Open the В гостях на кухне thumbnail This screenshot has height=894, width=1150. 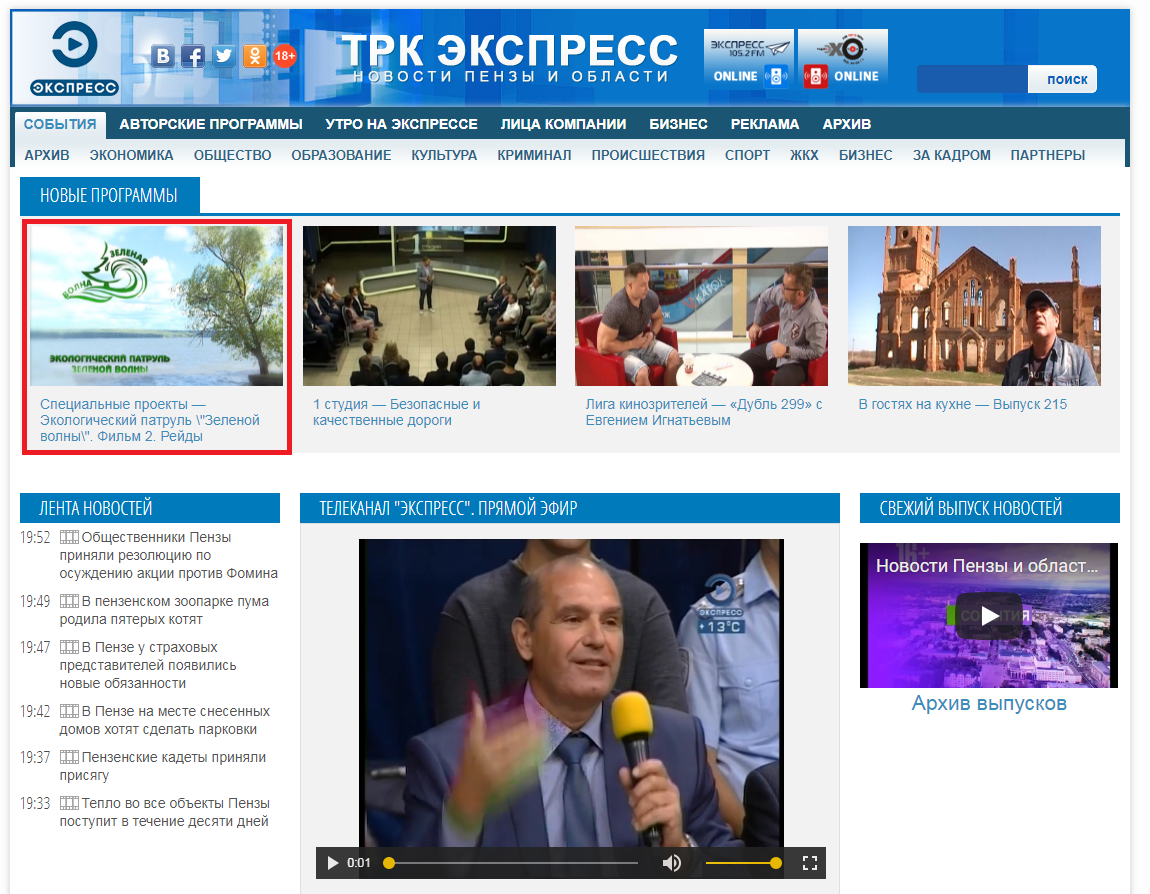[x=973, y=306]
